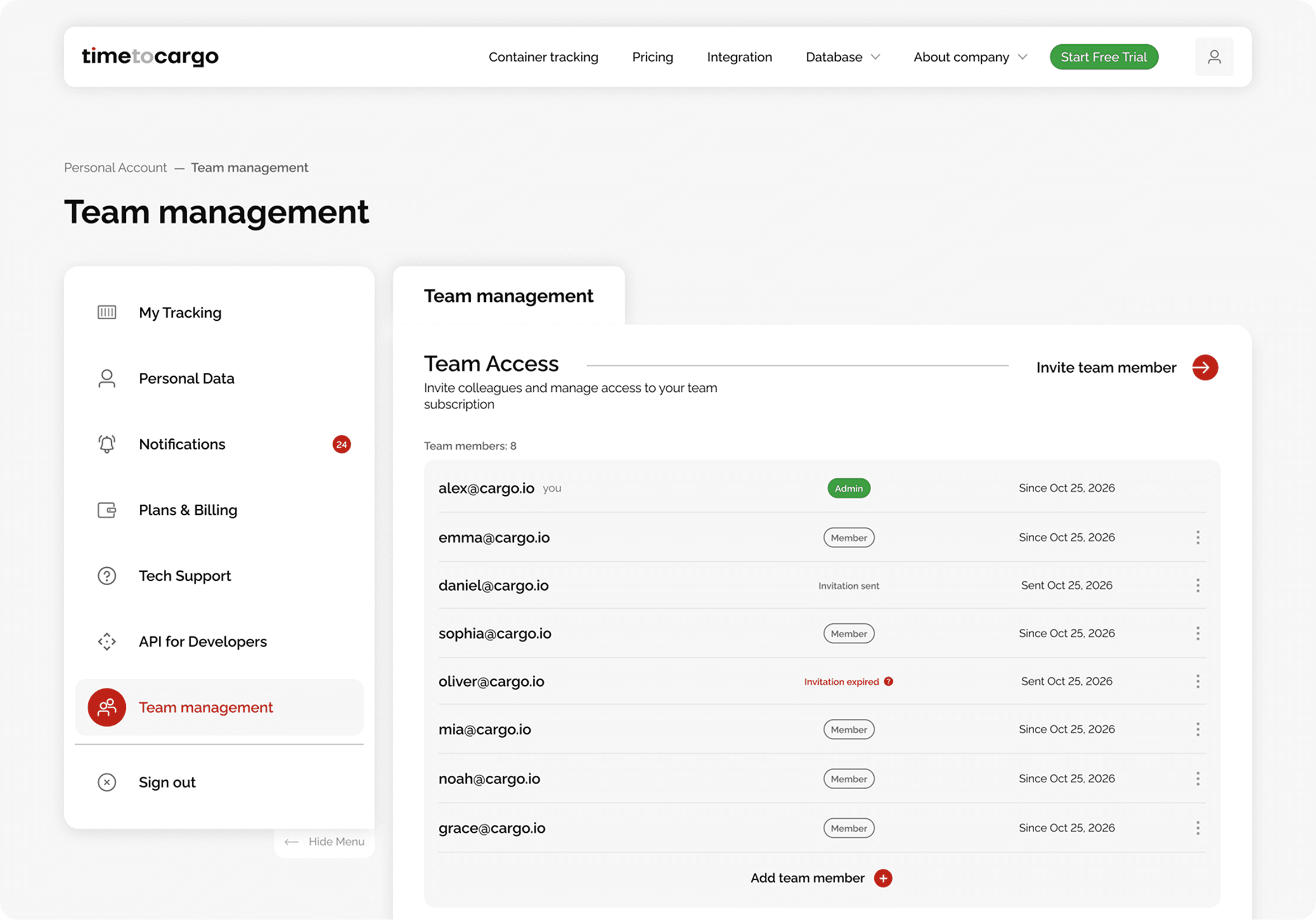Screen dimensions: 1316x920
Task: Open Container tracking in the navigation
Action: pyautogui.click(x=543, y=58)
